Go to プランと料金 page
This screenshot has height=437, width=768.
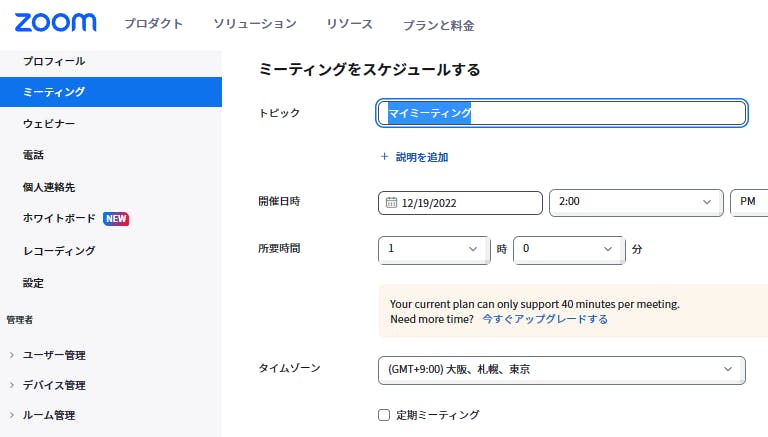[x=438, y=25]
